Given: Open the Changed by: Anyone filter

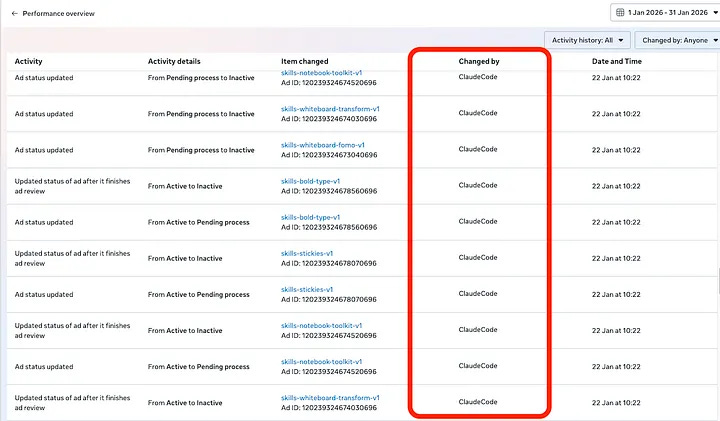Looking at the screenshot, I should pyautogui.click(x=678, y=40).
